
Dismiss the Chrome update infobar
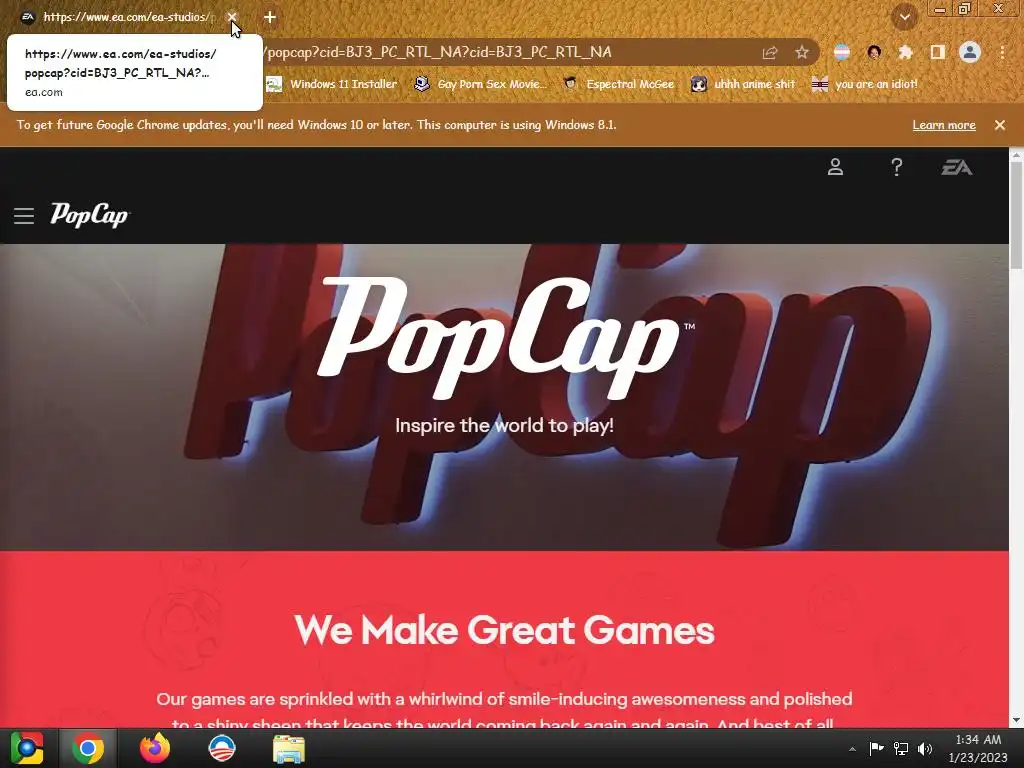(1000, 125)
